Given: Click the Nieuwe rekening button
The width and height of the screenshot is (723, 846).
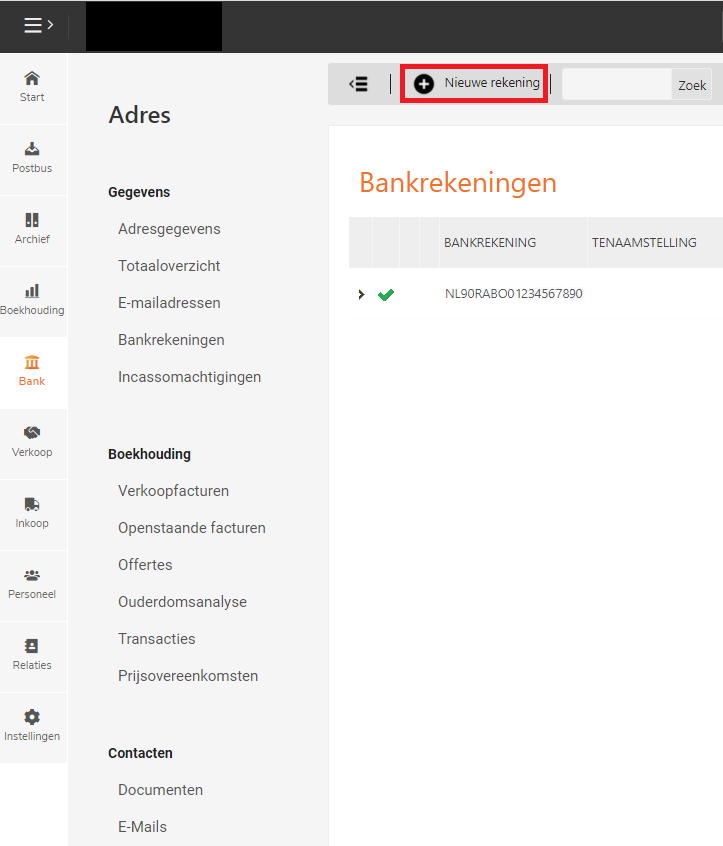Looking at the screenshot, I should [x=474, y=84].
